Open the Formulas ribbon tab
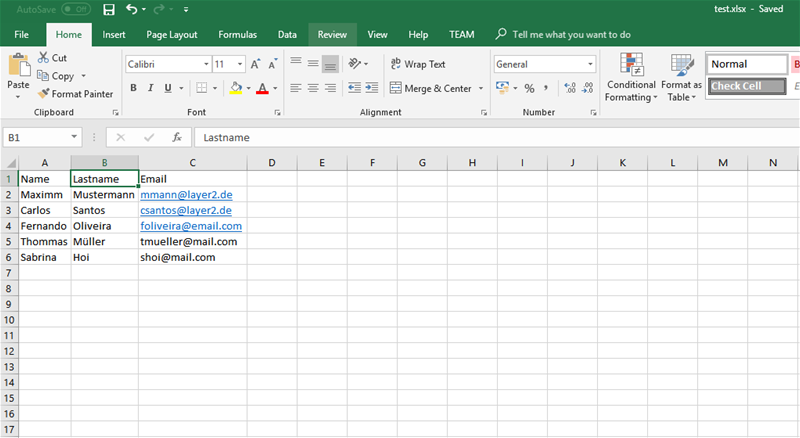The image size is (800, 438). pos(237,34)
